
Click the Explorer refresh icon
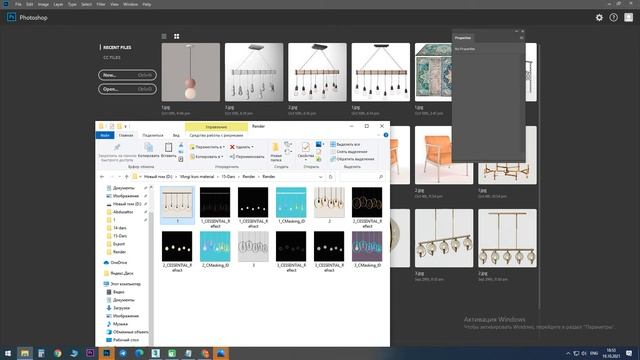point(331,177)
